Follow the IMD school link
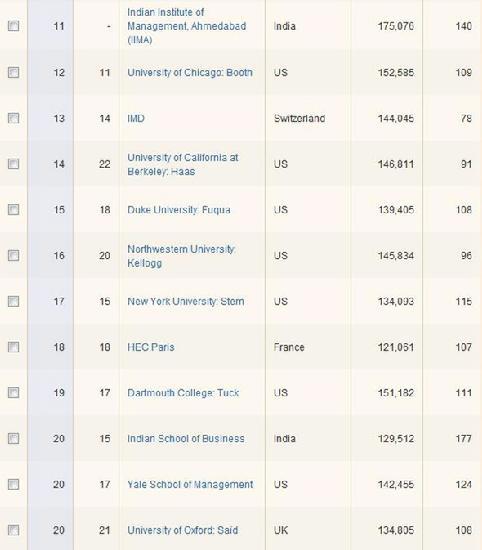This screenshot has height=550, width=482. [x=136, y=118]
